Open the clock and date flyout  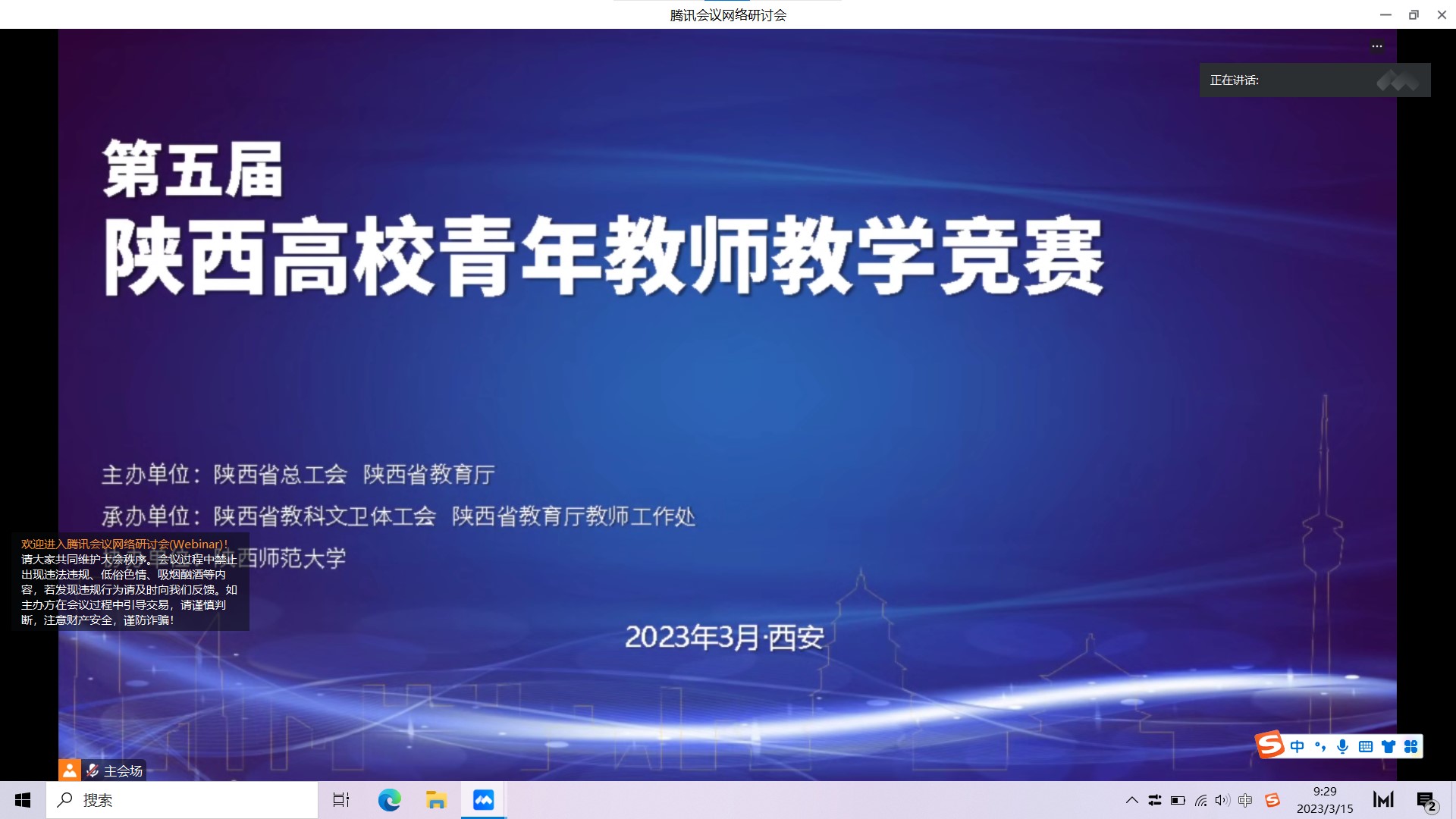1325,800
